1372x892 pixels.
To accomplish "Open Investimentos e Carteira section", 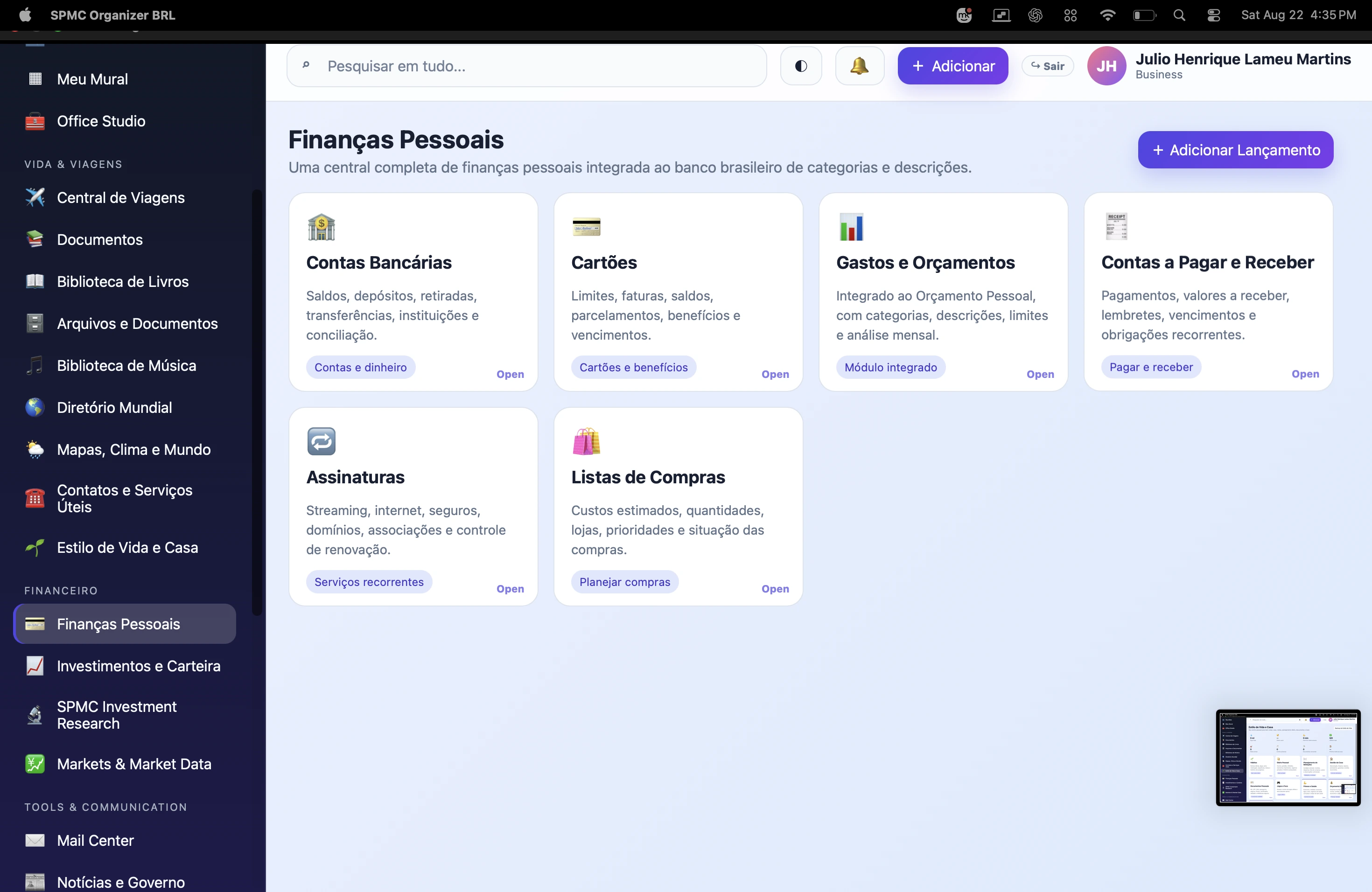I will click(x=125, y=666).
